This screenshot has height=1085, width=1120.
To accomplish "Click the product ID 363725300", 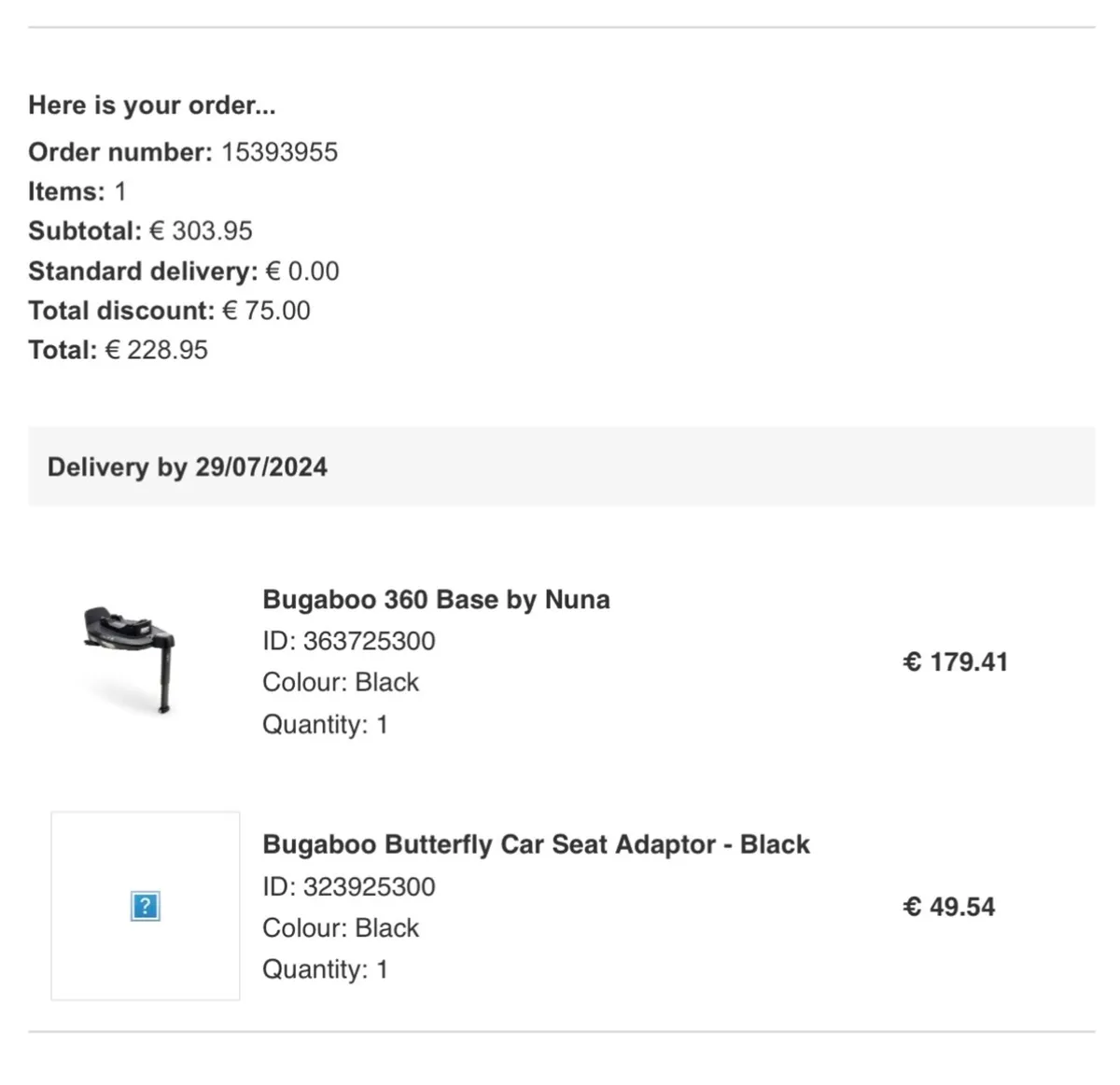I will tap(348, 641).
